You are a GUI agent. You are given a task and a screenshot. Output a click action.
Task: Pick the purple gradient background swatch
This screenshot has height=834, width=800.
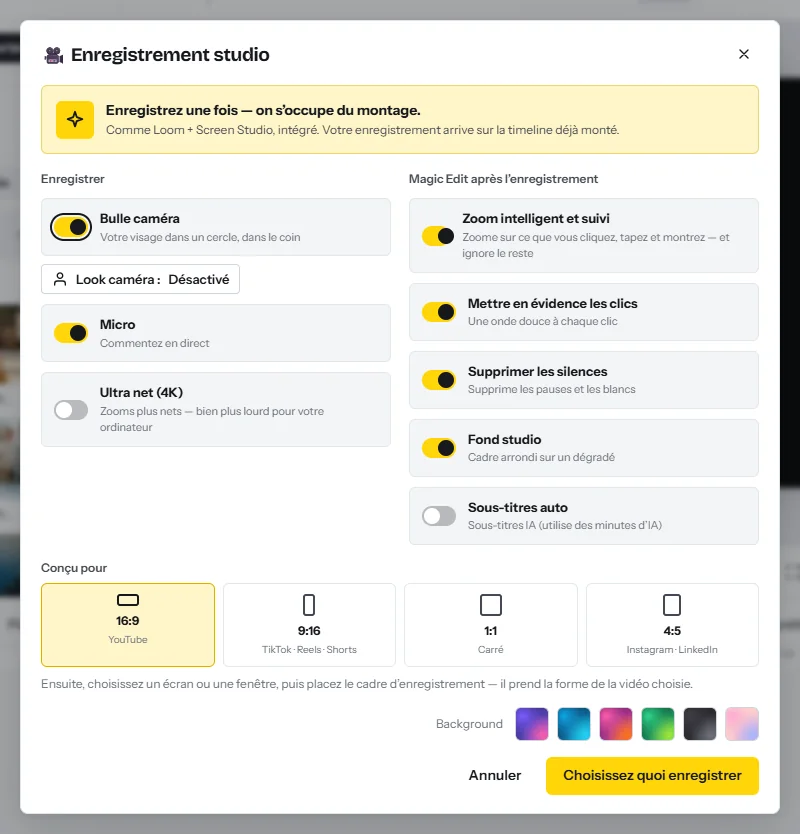pyautogui.click(x=532, y=724)
